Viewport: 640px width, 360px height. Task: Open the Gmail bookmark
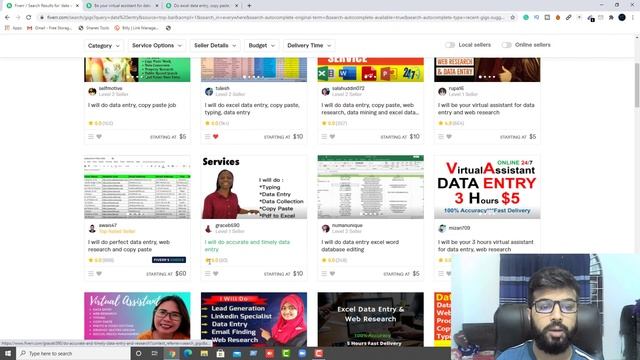click(x=49, y=28)
